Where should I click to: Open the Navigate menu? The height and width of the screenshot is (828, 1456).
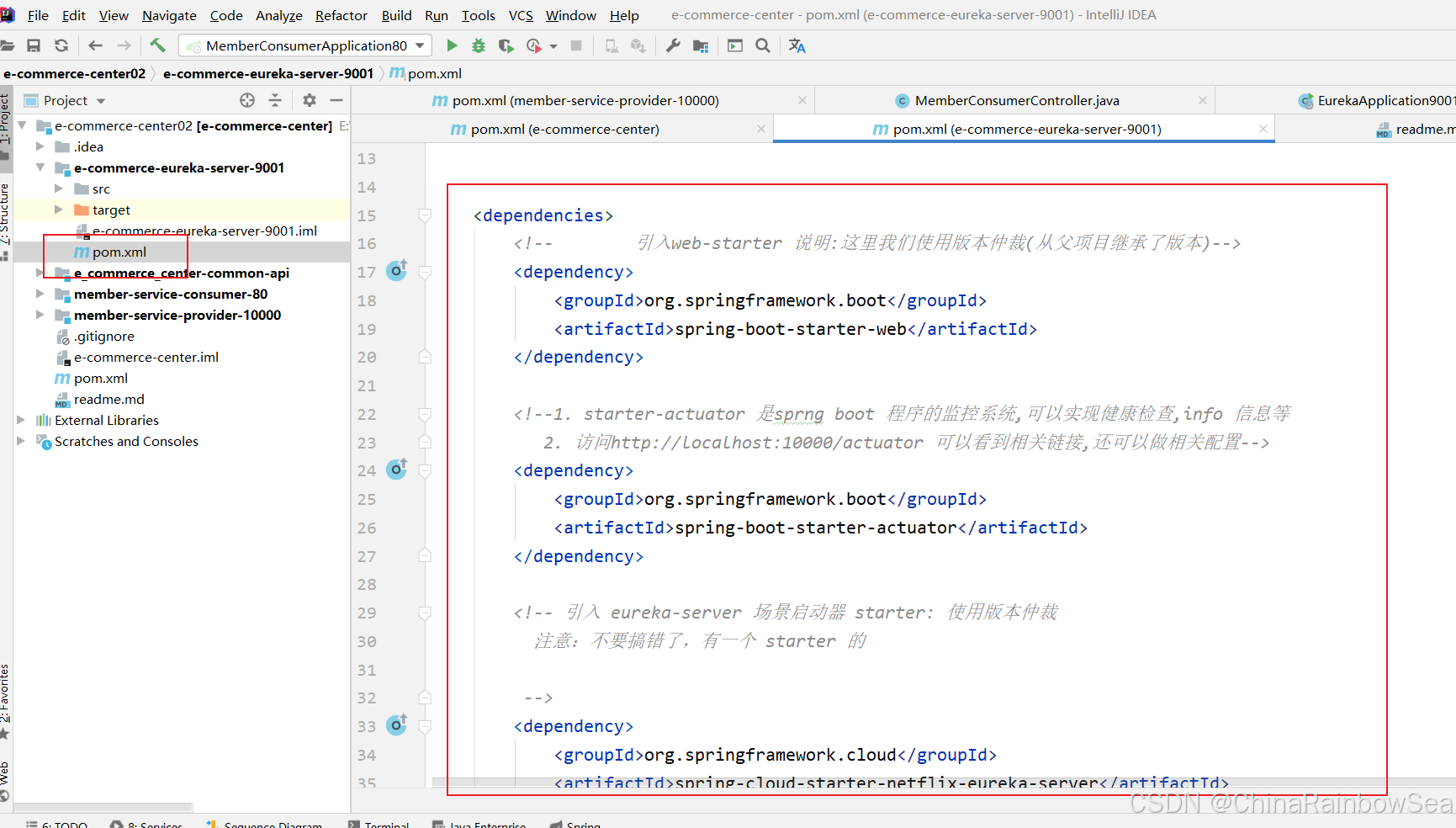[169, 15]
